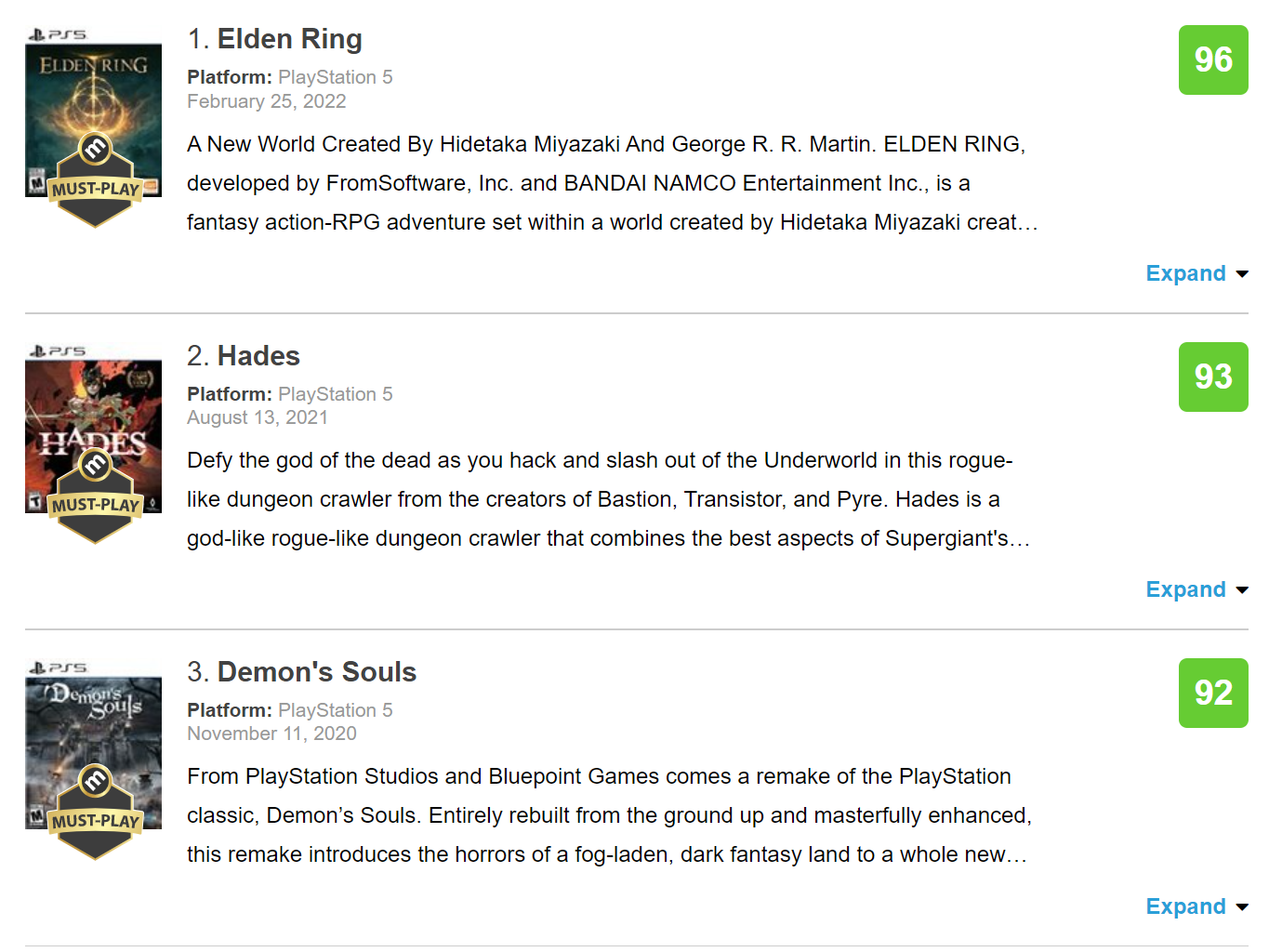1269x952 pixels.
Task: Click the PS5 logo above Elden Ring cover
Action: (58, 34)
